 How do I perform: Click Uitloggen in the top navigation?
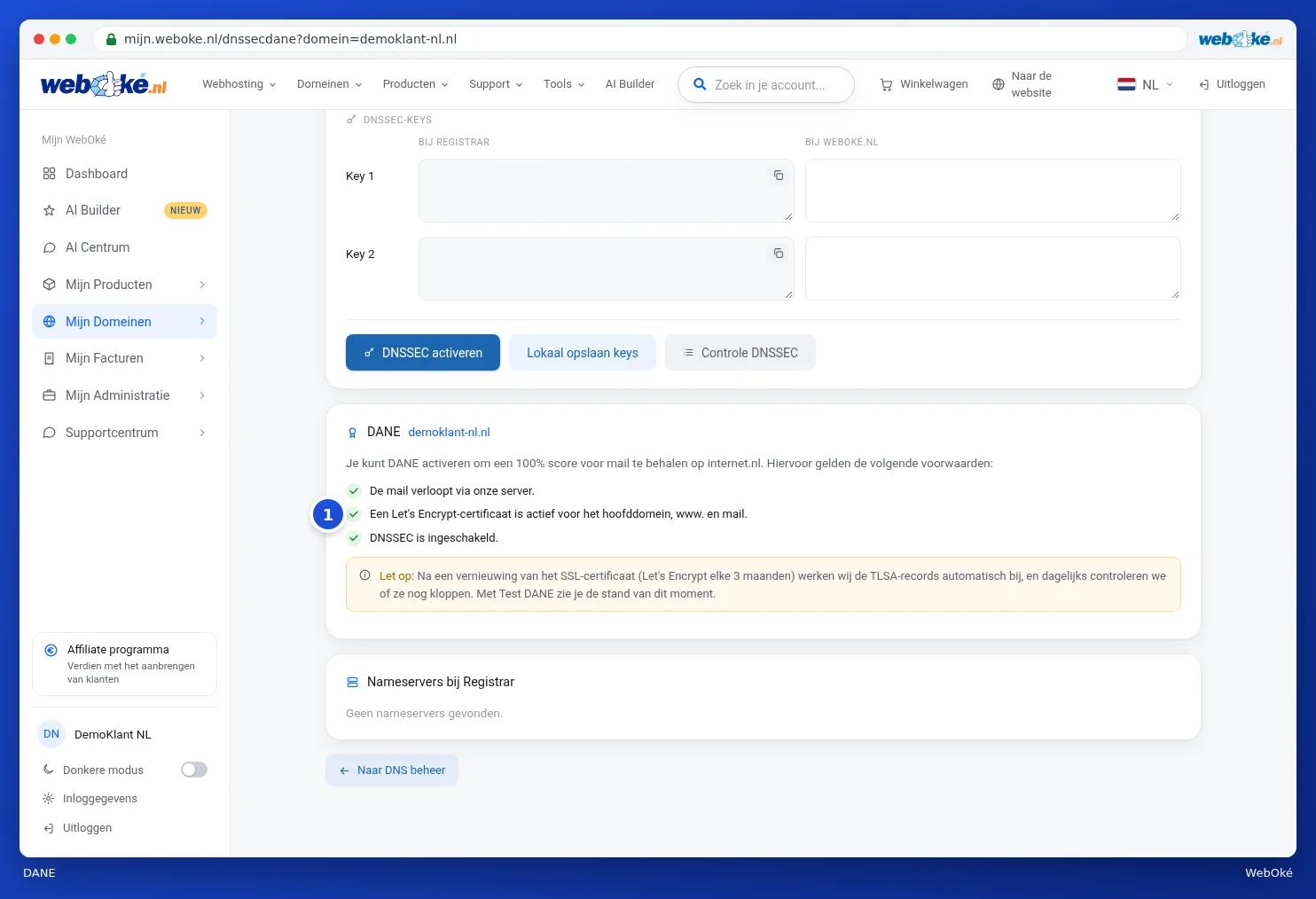click(1232, 84)
